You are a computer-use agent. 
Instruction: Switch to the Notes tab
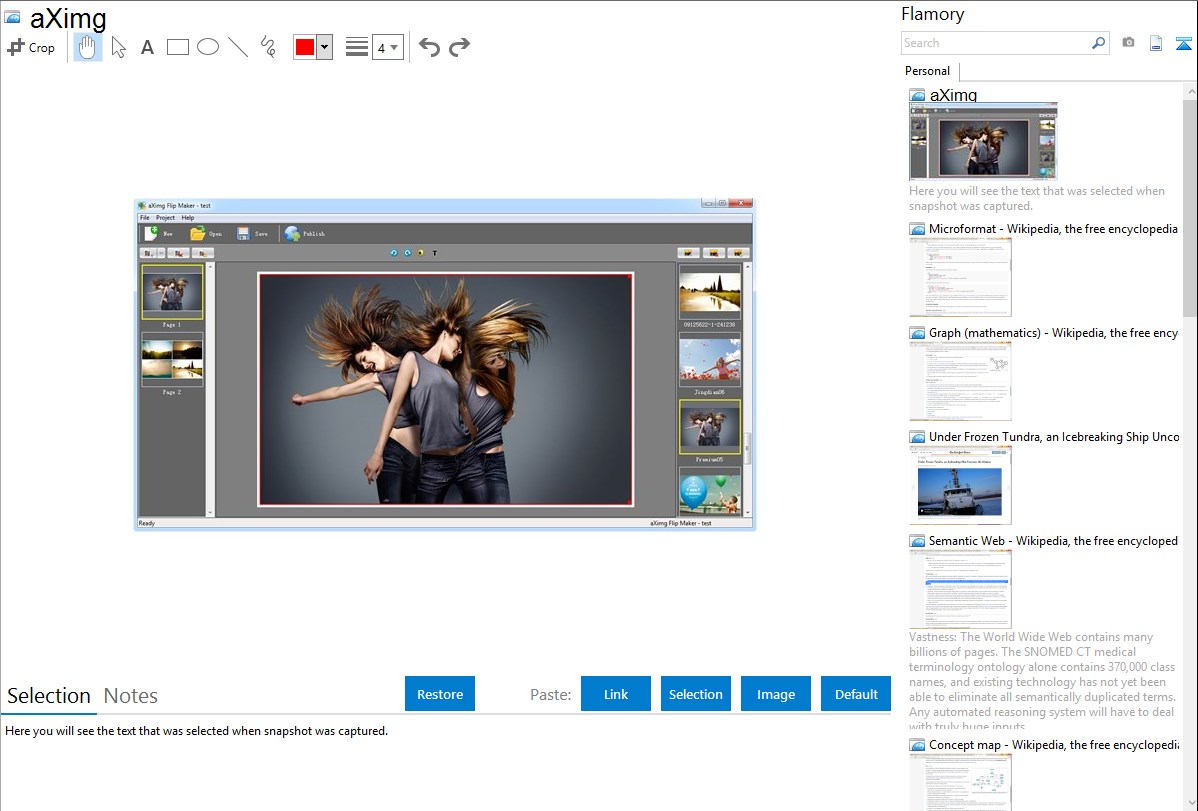click(131, 696)
